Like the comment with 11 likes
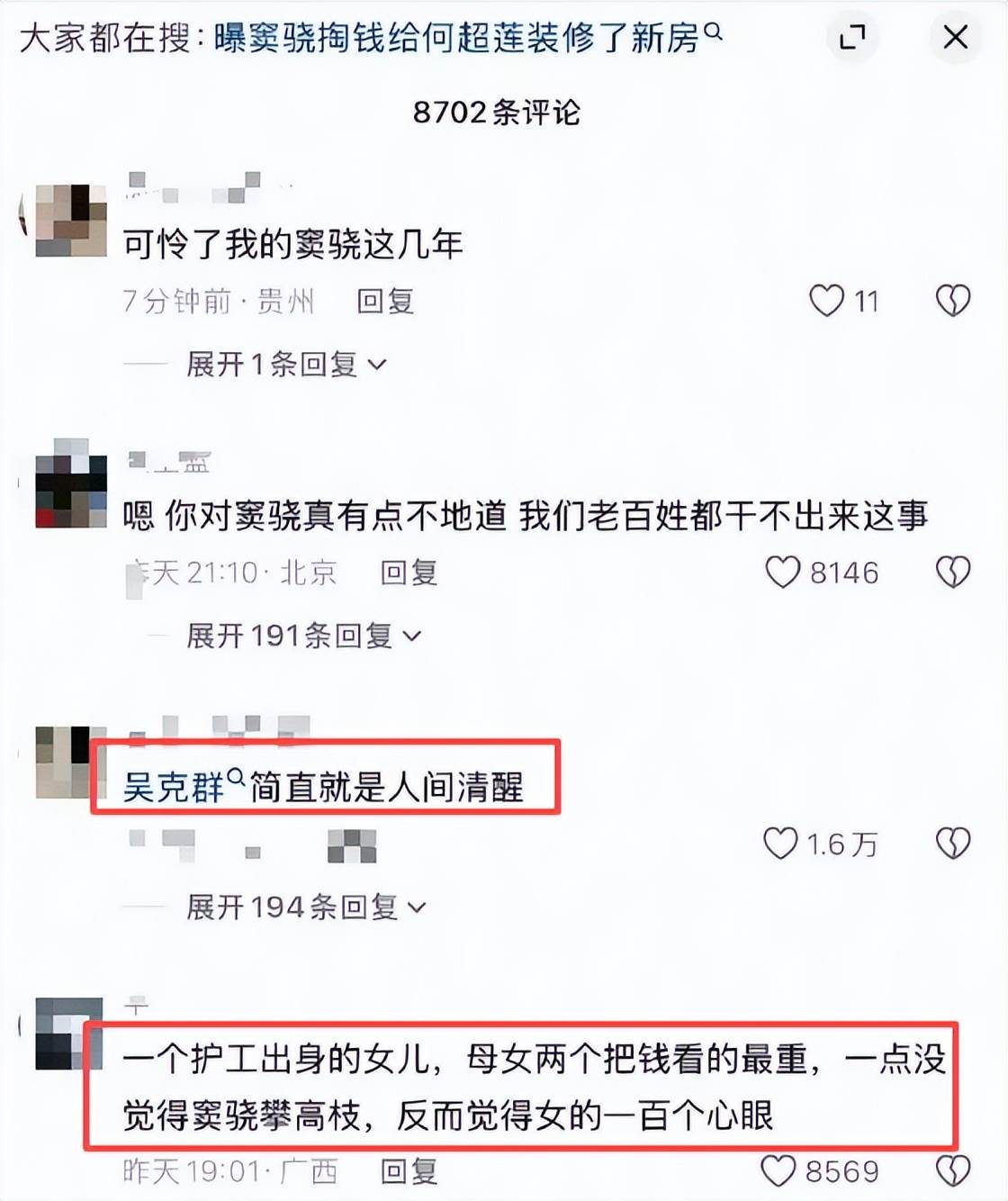This screenshot has height=1201, width=1008. click(x=826, y=301)
